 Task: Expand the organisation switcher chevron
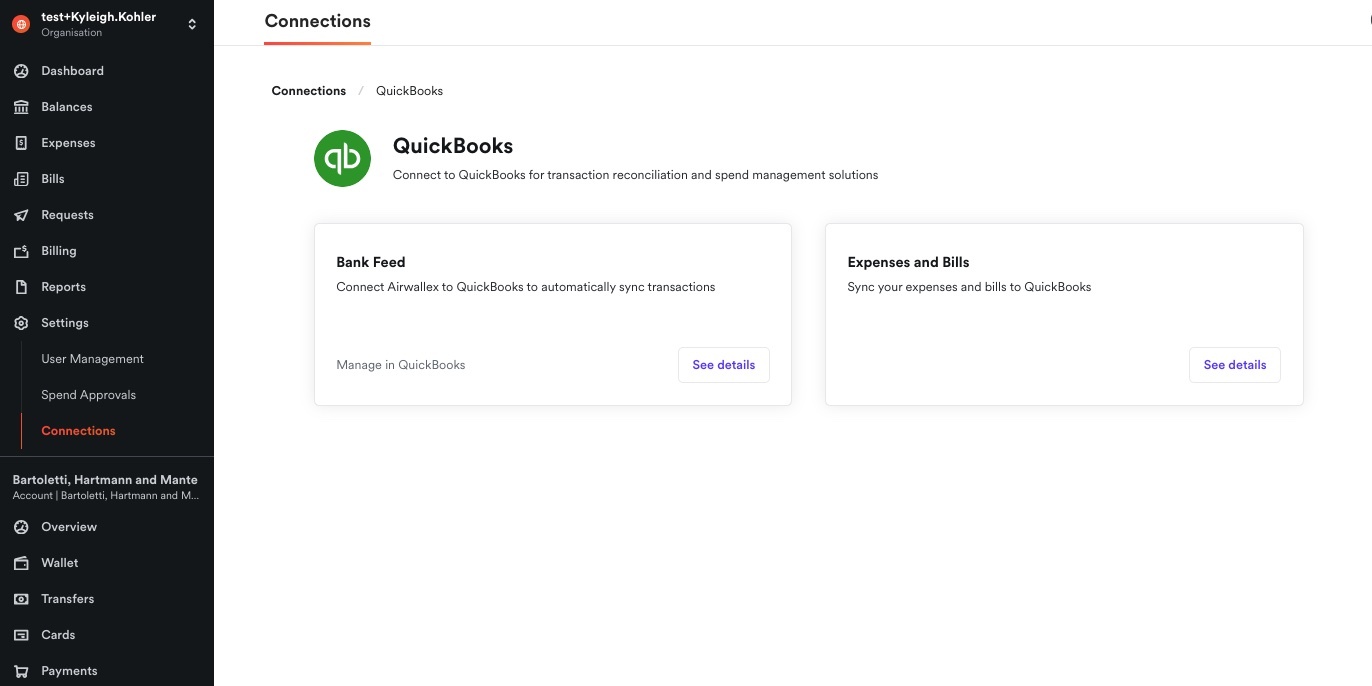(x=192, y=24)
